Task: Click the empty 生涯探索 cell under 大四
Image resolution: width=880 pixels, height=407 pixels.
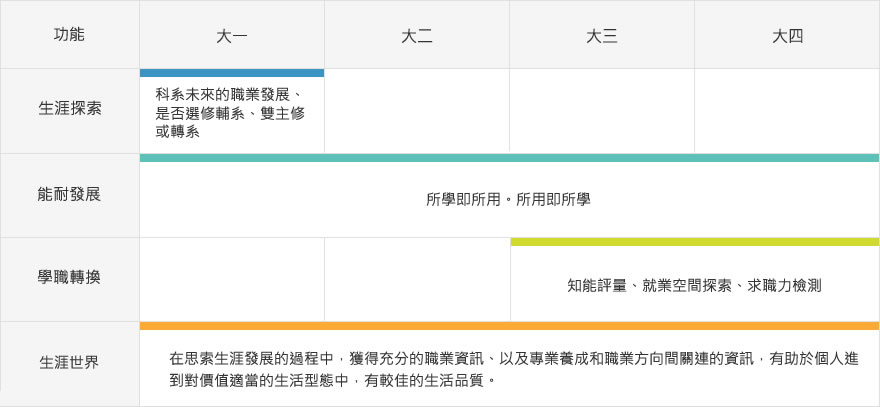Action: [787, 110]
